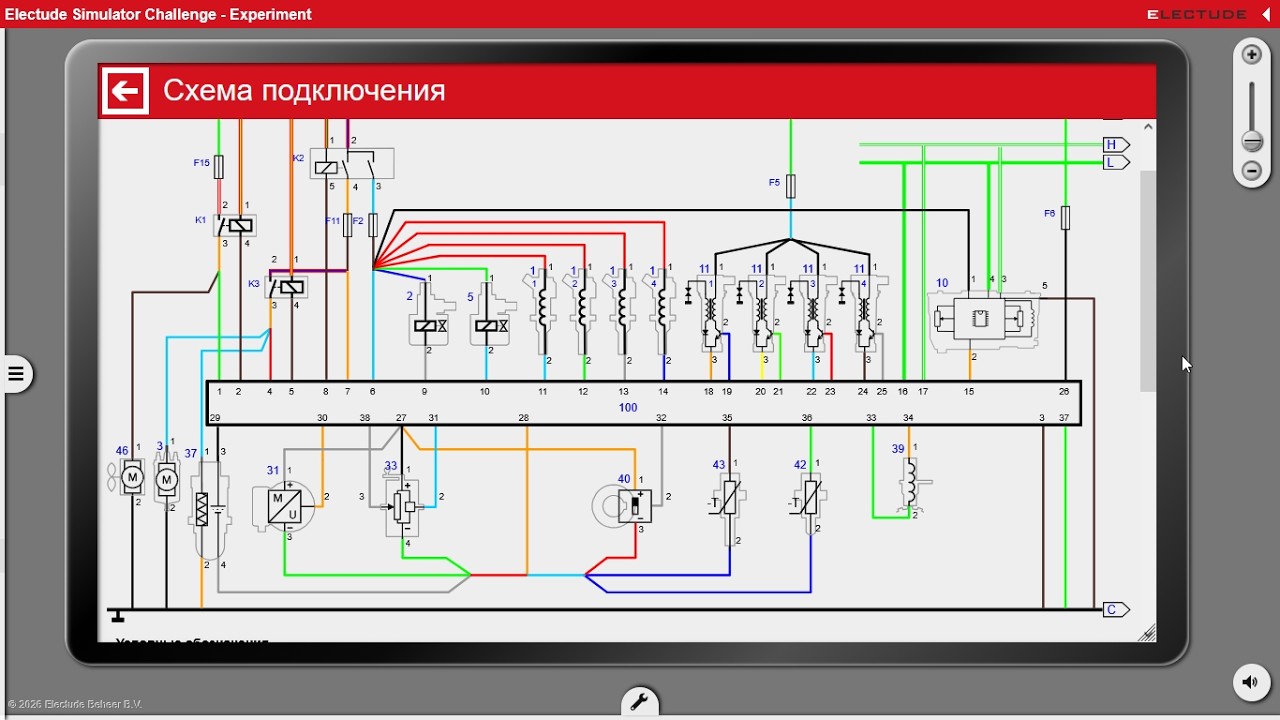Click the K2 relay symbol

(x=352, y=164)
